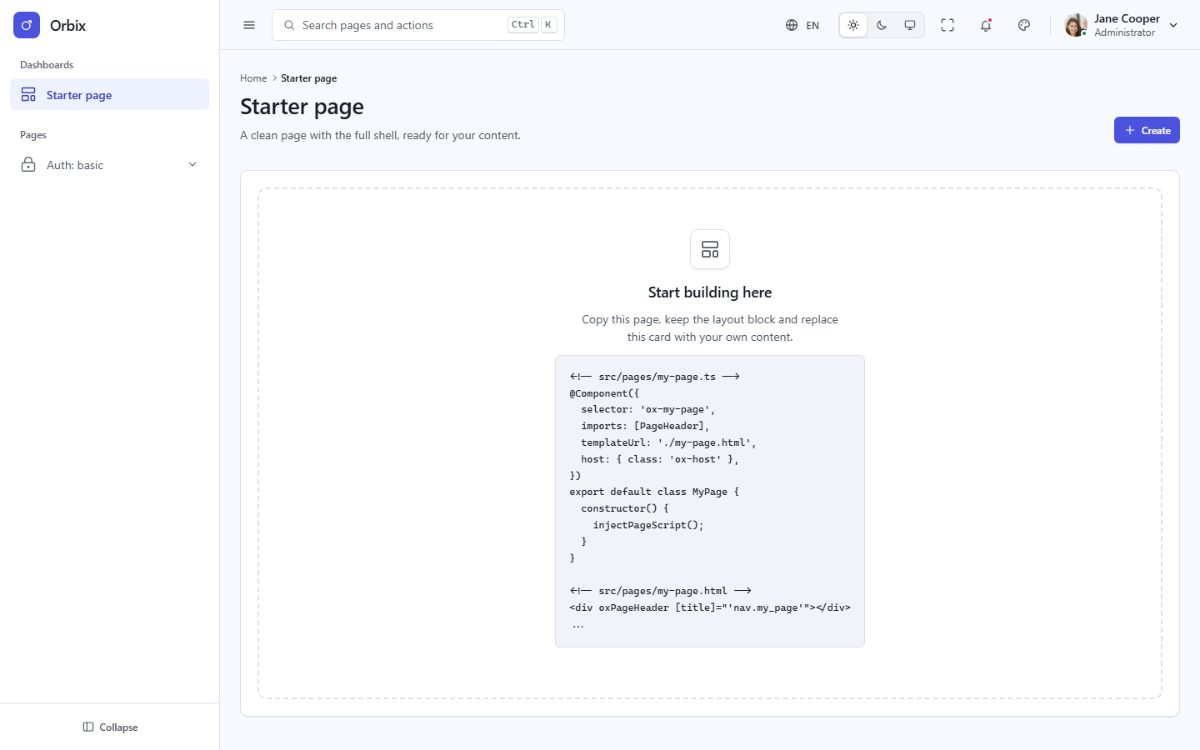
Task: Click the Start building here heading
Action: click(710, 292)
